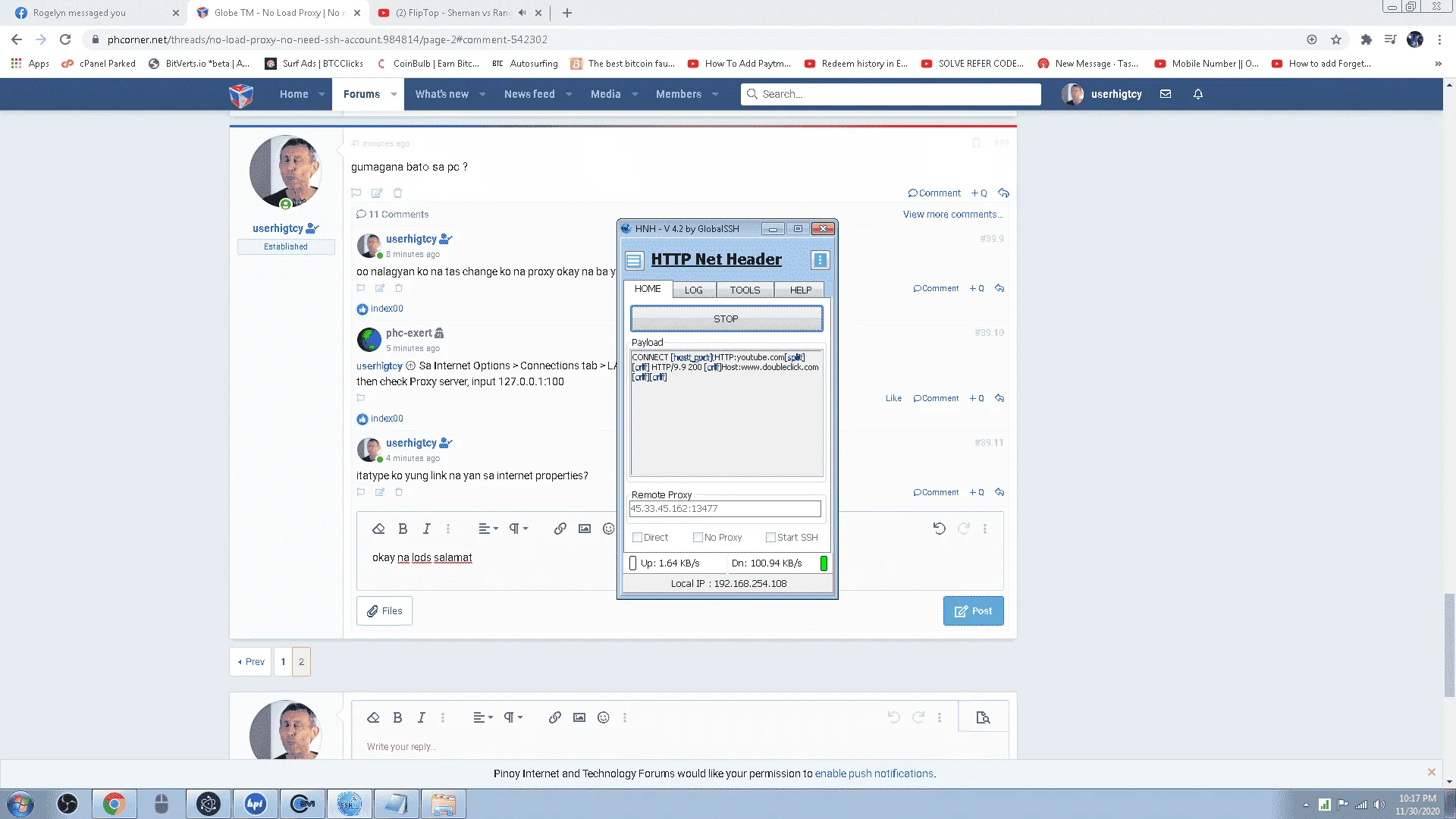Click enable push notifications link
Image resolution: width=1456 pixels, height=819 pixels.
[x=874, y=774]
